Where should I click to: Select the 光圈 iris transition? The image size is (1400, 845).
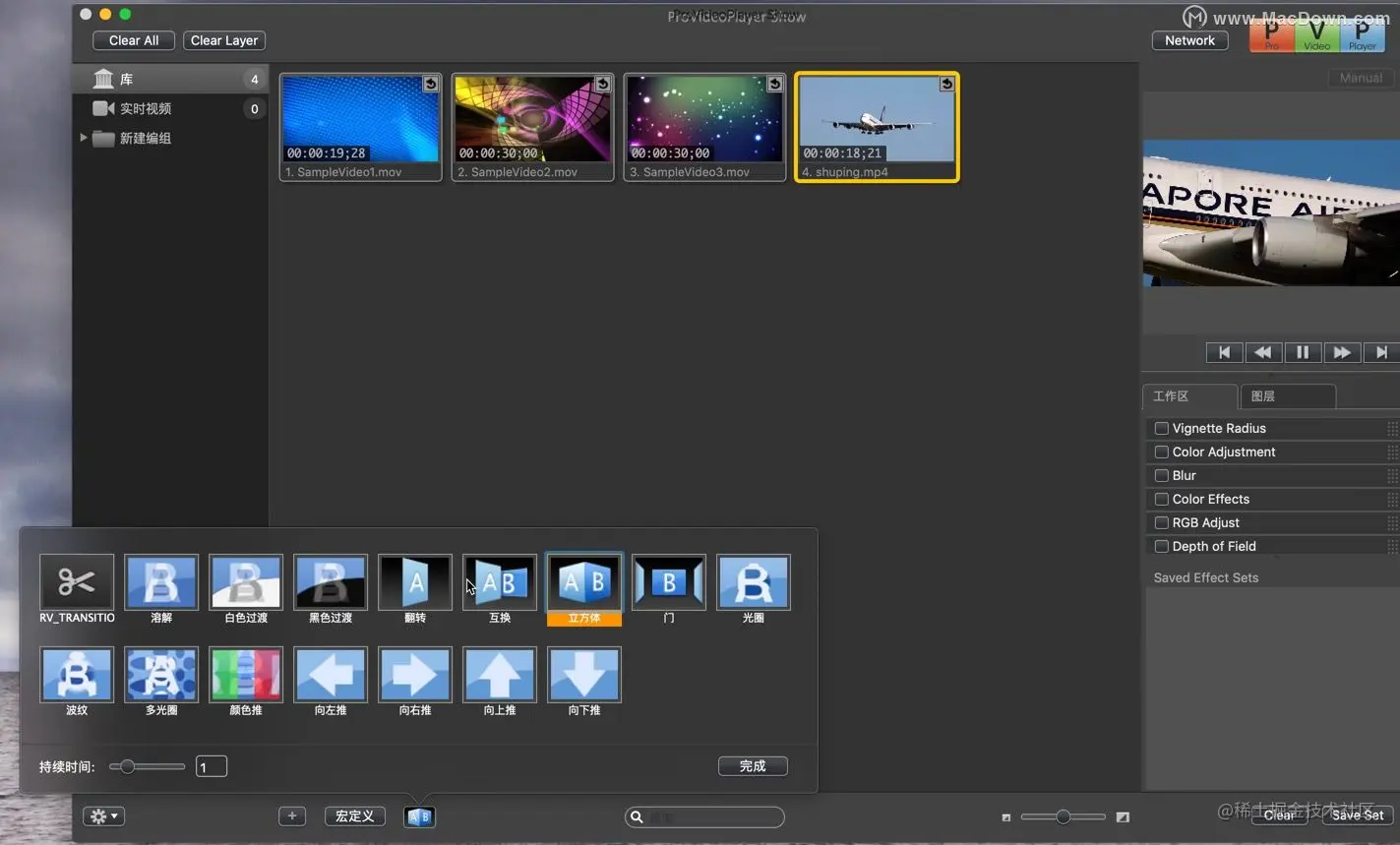754,581
